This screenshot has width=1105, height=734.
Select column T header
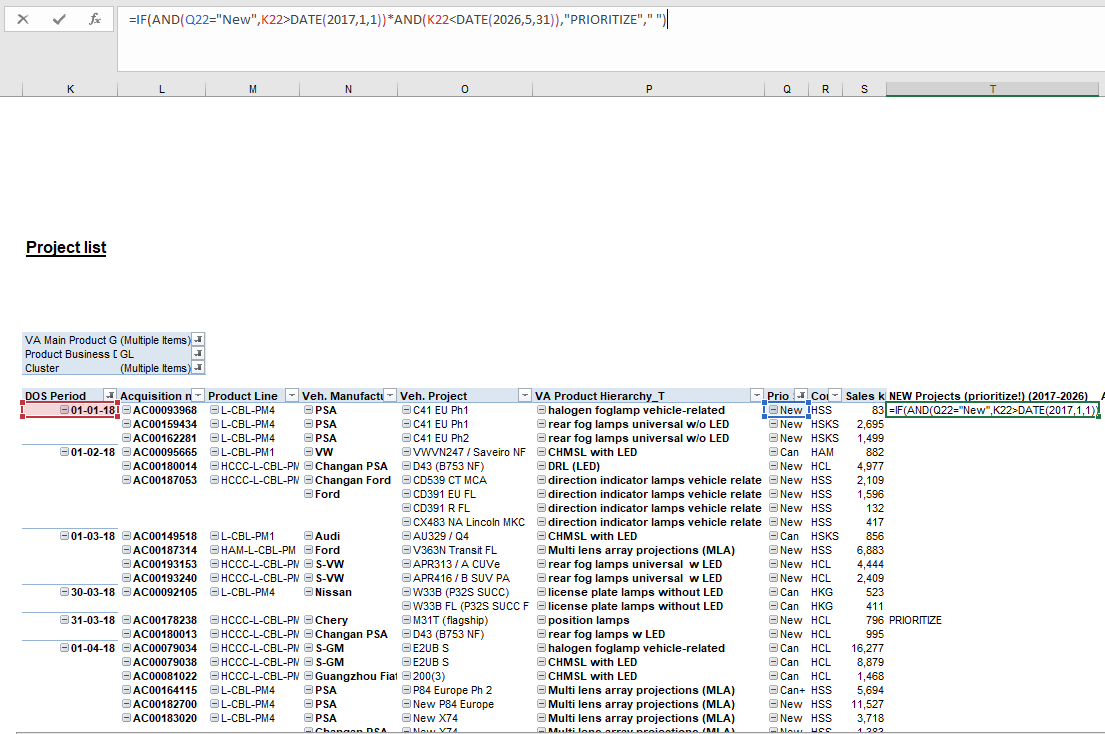tap(992, 89)
